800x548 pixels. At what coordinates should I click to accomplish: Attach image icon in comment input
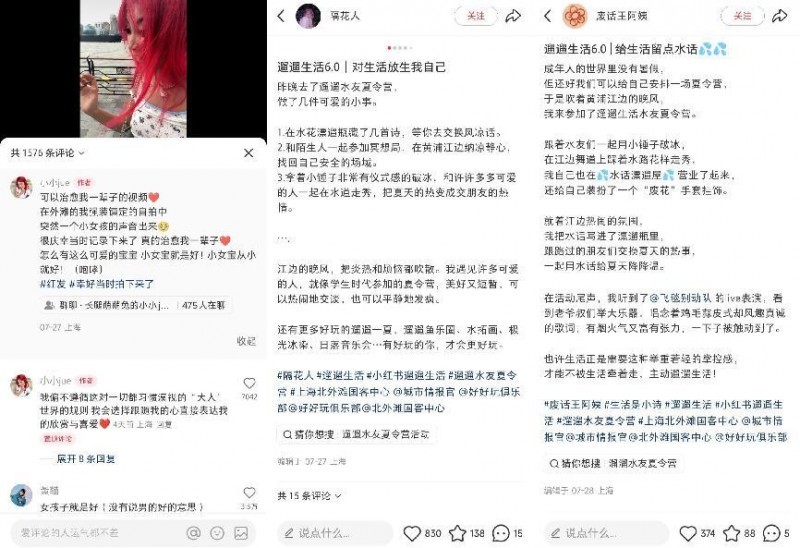coord(241,533)
